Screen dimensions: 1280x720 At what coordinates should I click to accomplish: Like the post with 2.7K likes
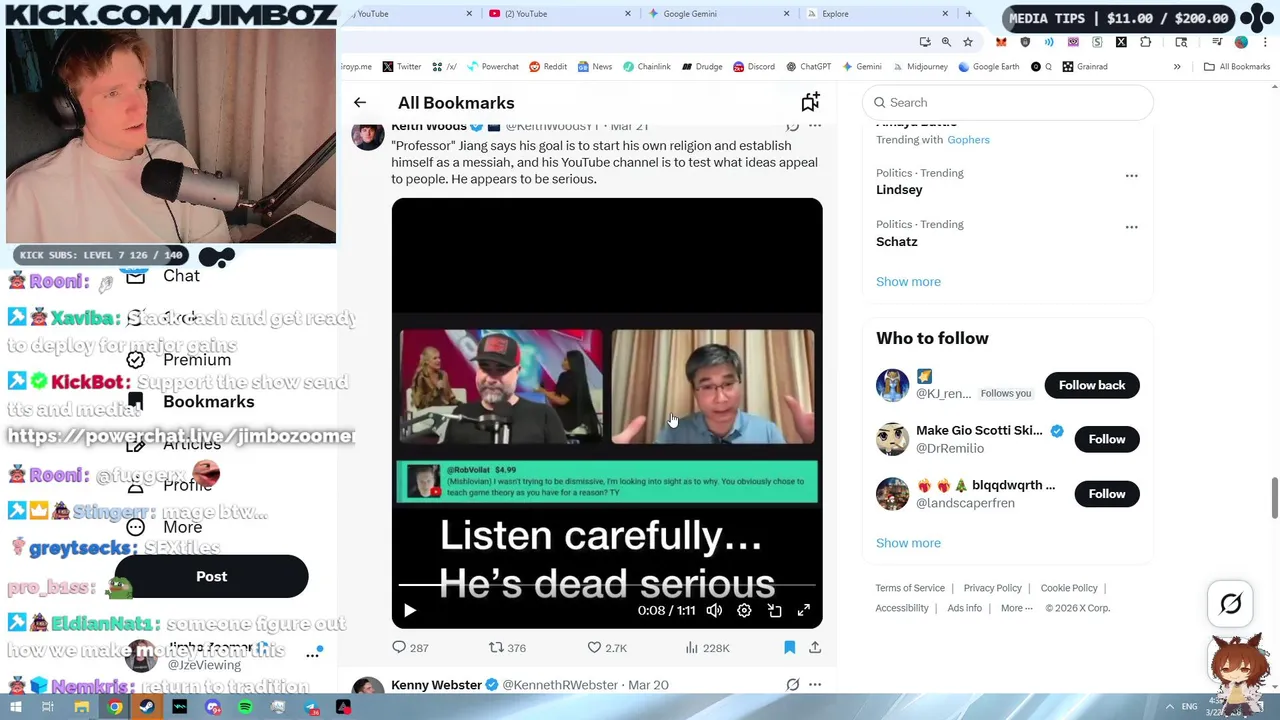[x=607, y=648]
